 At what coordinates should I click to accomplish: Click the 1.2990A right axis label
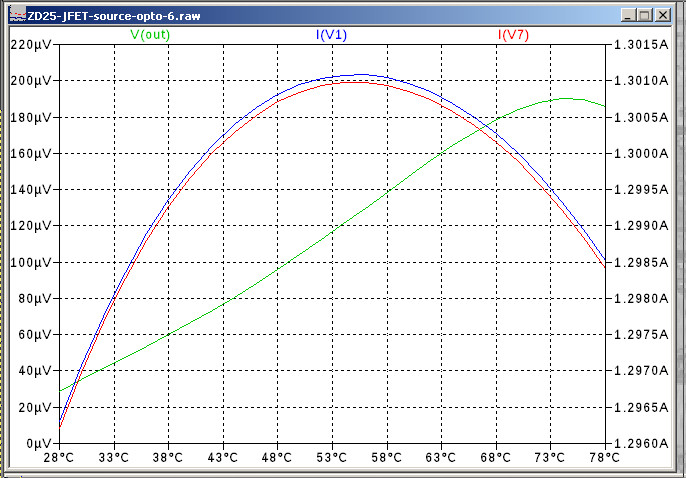(641, 225)
